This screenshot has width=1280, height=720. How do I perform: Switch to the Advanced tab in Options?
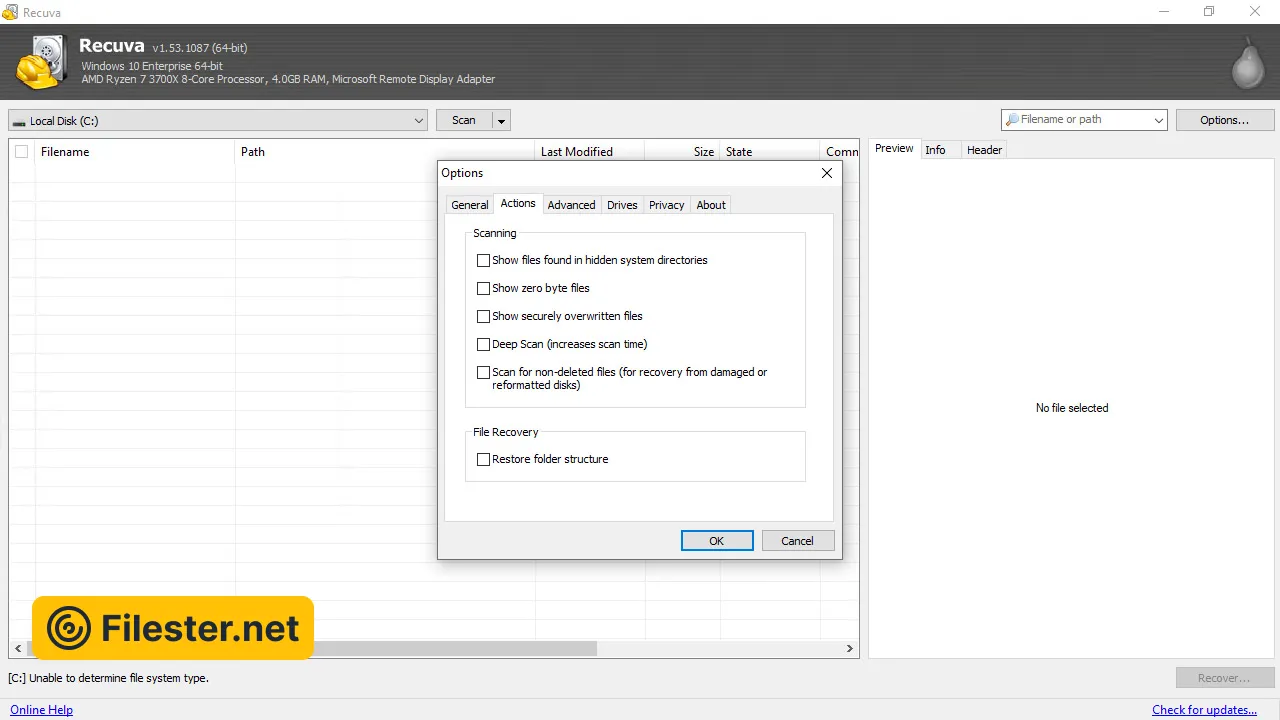click(x=571, y=205)
